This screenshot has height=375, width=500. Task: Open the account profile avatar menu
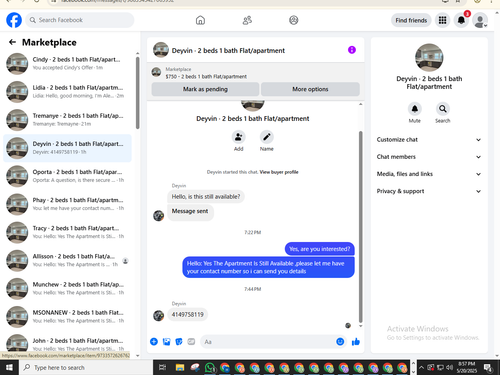480,20
